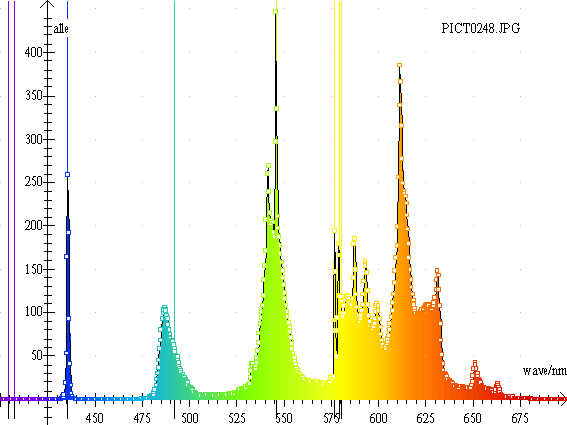Screen dimensions: 567x425
Task: Click the 500 label on wavelength axis
Action: click(189, 418)
